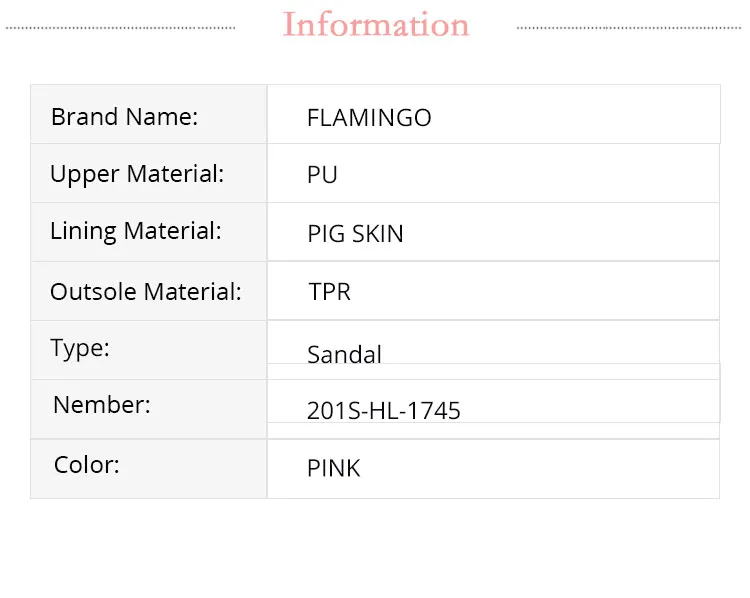Click the Type label
Viewport: 750px width, 598px height.
click(80, 348)
